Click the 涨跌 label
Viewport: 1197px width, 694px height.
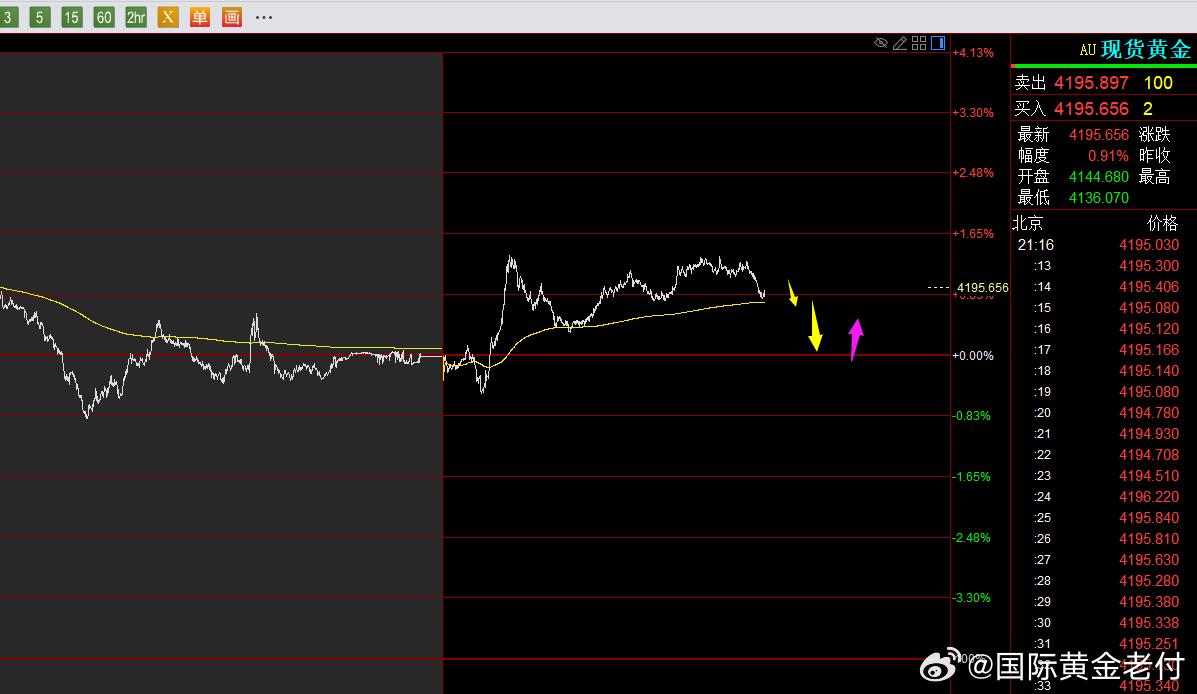pos(1154,135)
